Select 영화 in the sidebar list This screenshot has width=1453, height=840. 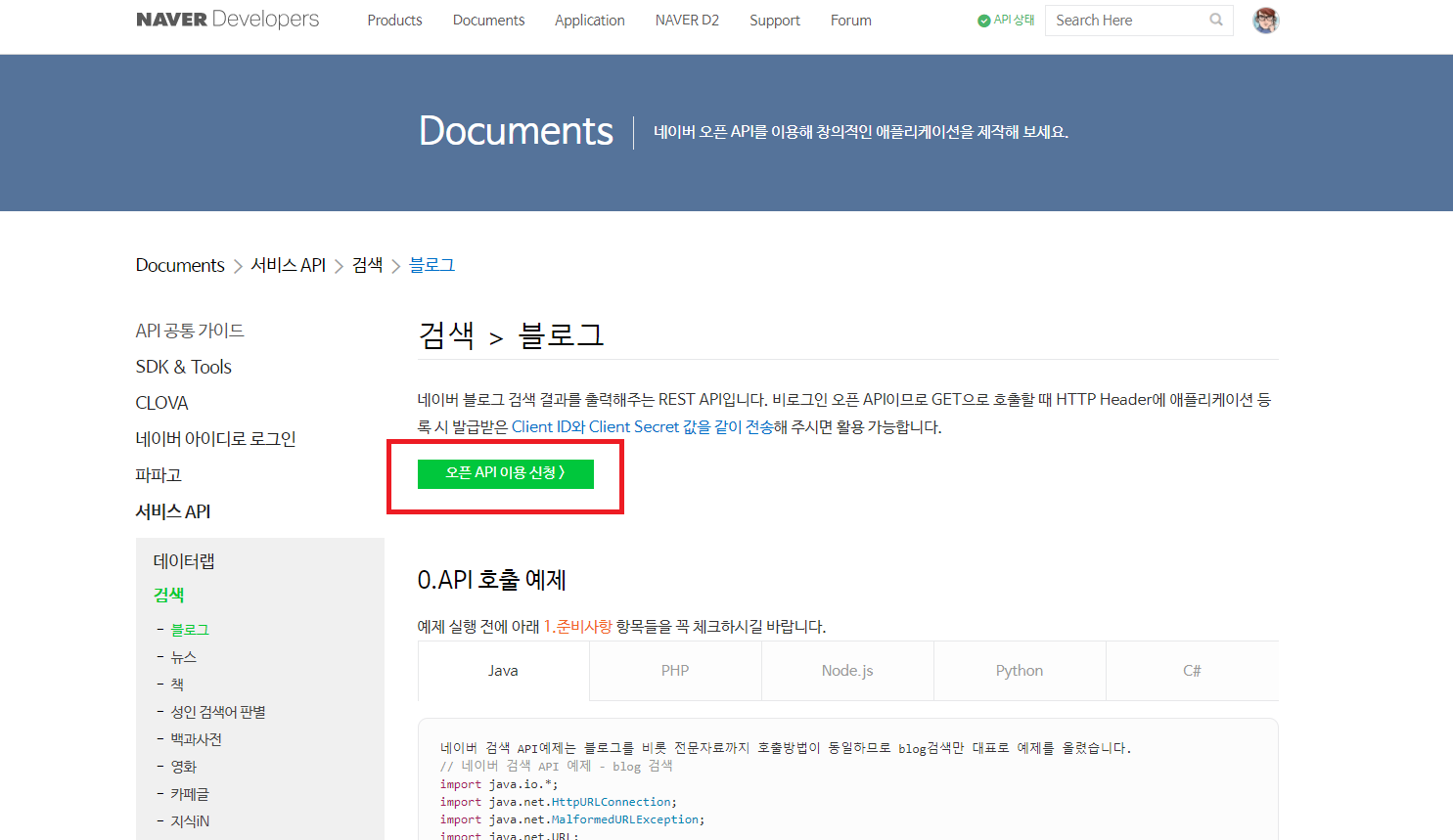point(183,767)
